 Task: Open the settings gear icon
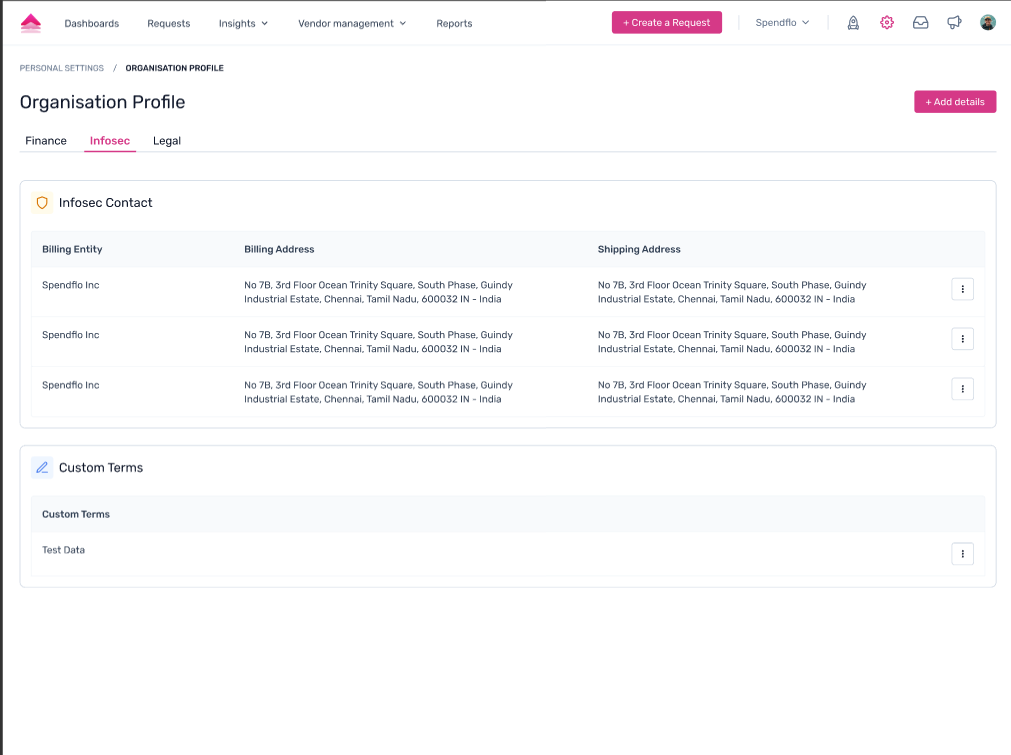click(x=887, y=23)
